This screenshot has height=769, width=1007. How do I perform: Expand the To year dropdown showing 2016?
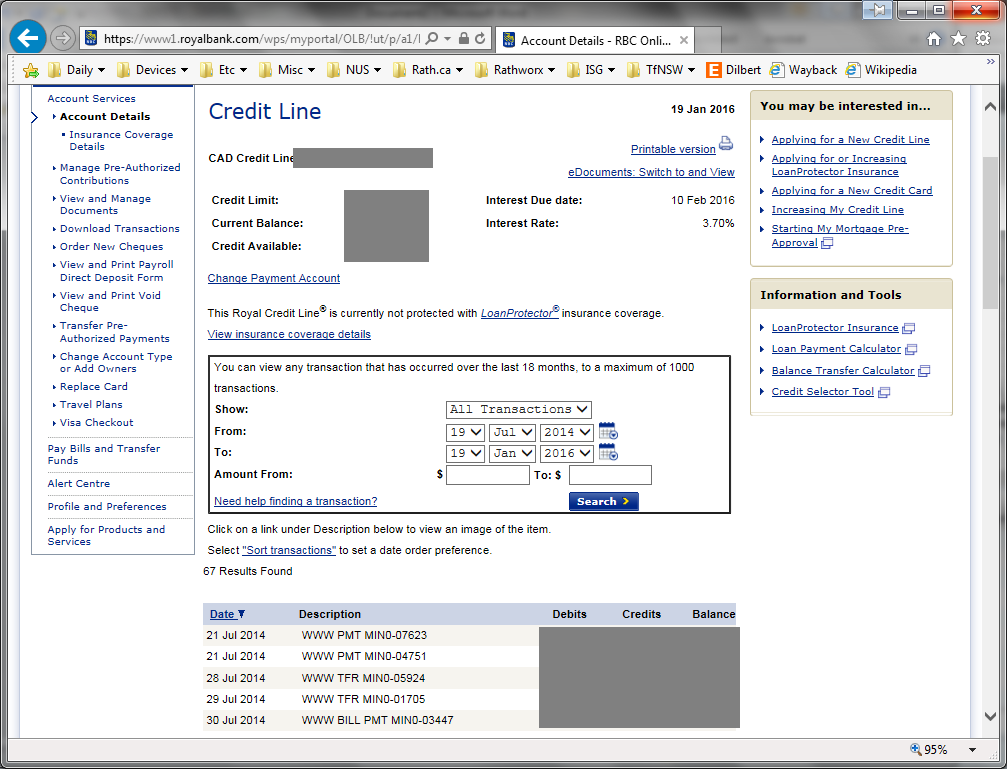pos(567,453)
